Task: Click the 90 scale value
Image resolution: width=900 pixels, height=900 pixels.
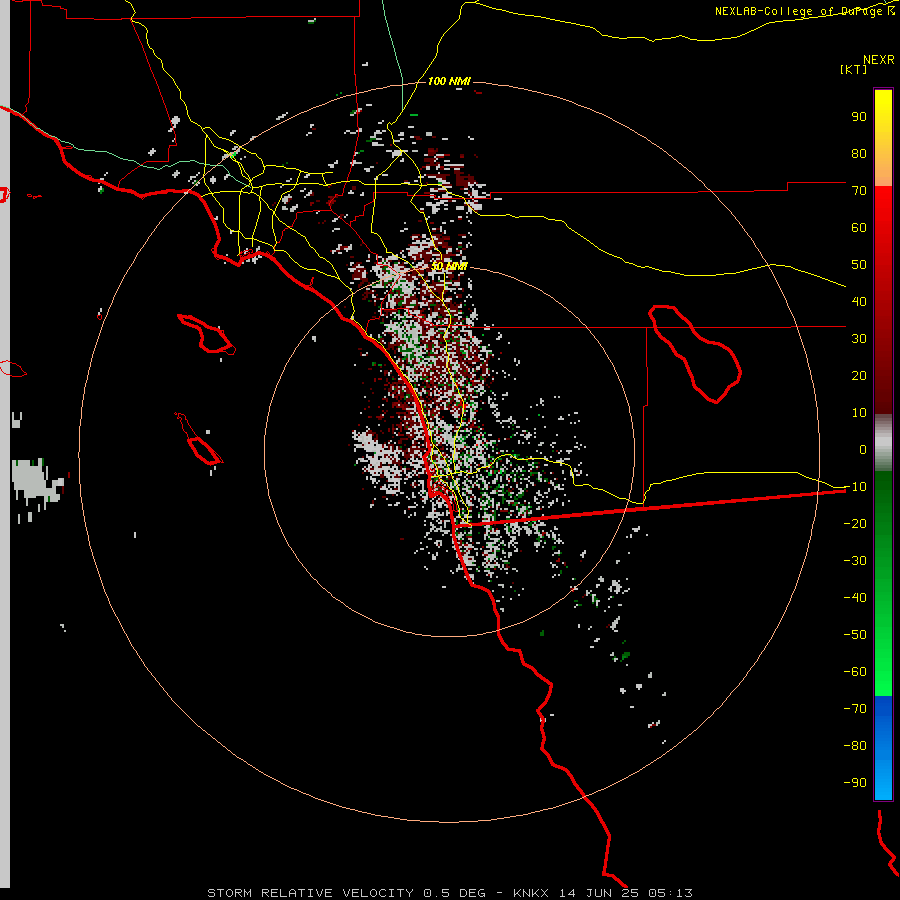Action: 859,117
